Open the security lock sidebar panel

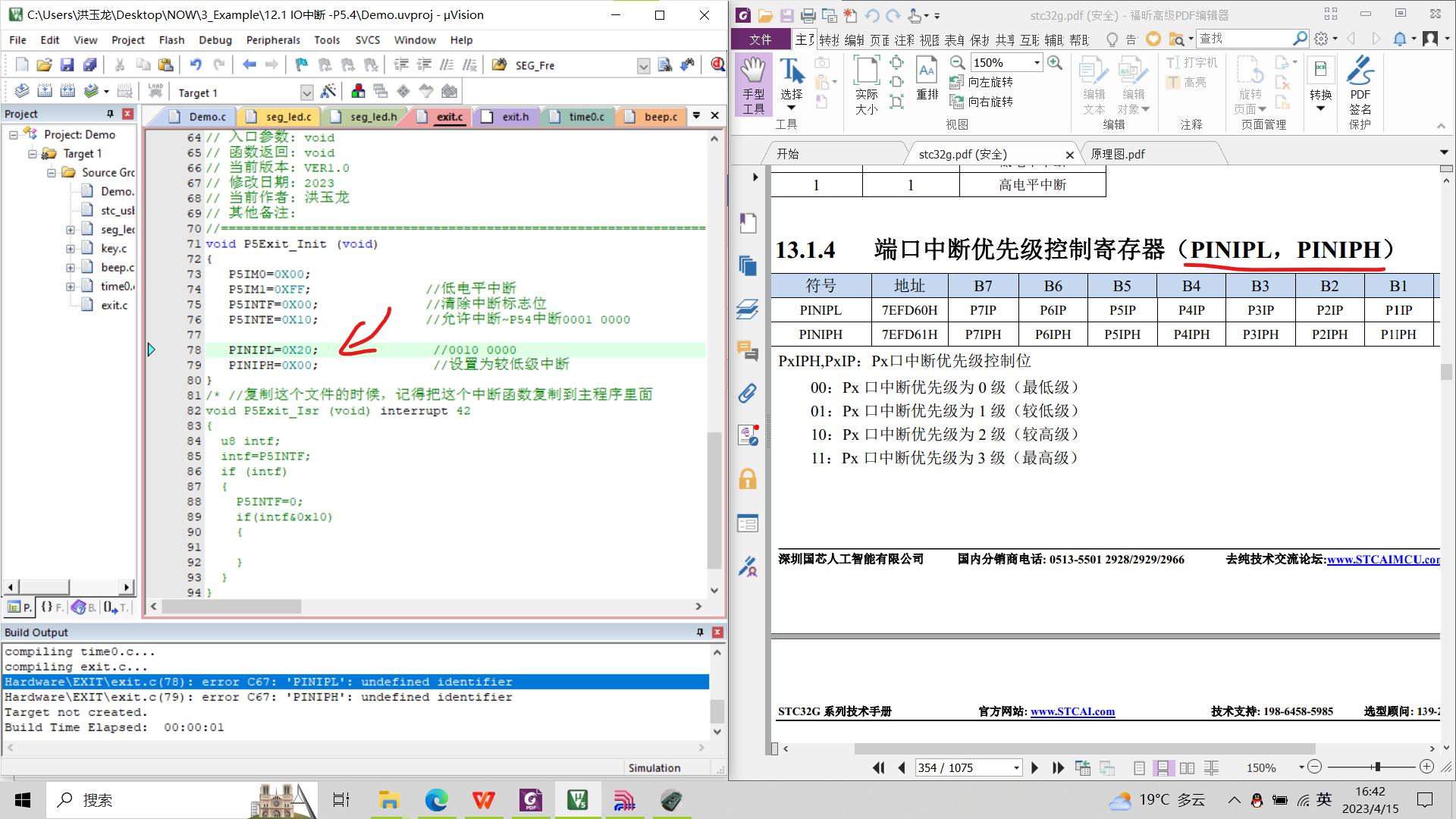tap(747, 479)
